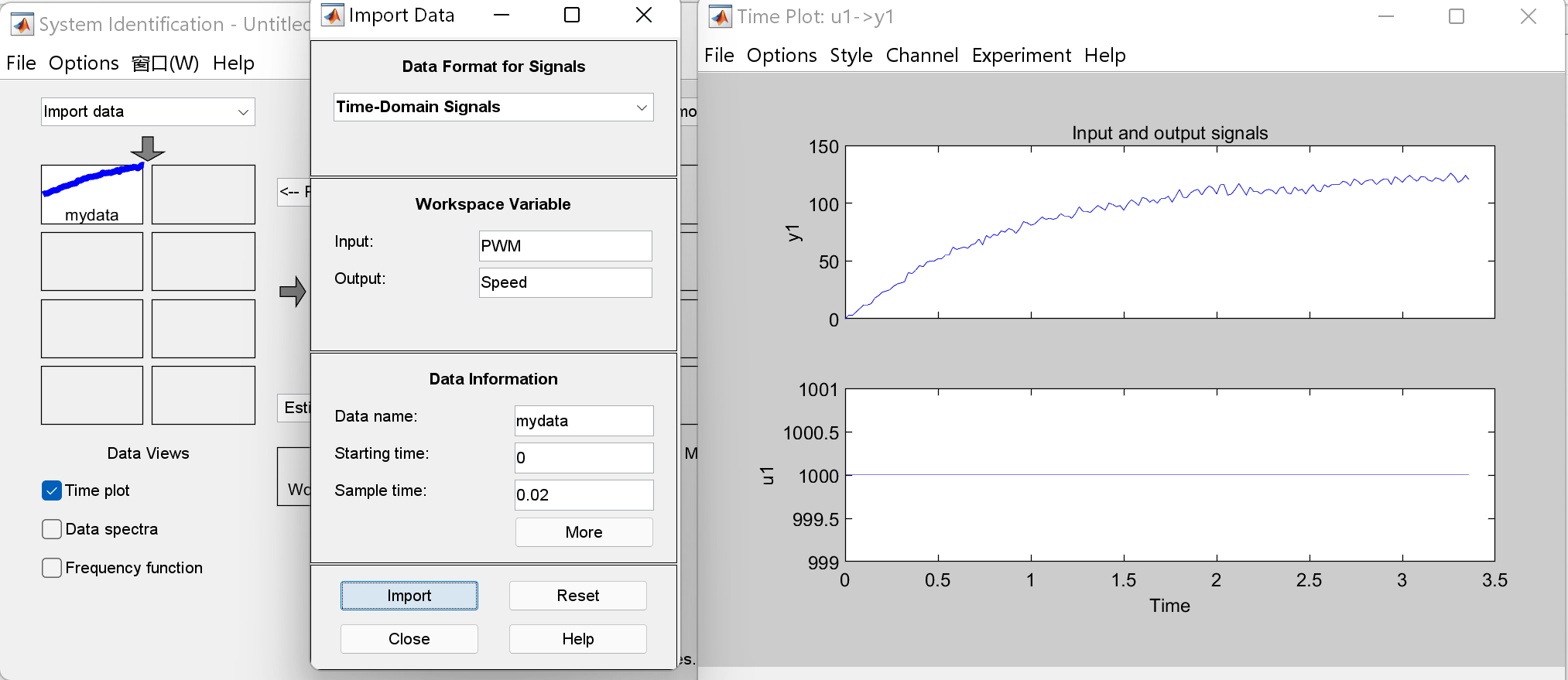Screen dimensions: 1568x680
Task: Check the Data spectra checkbox
Action: click(x=52, y=529)
